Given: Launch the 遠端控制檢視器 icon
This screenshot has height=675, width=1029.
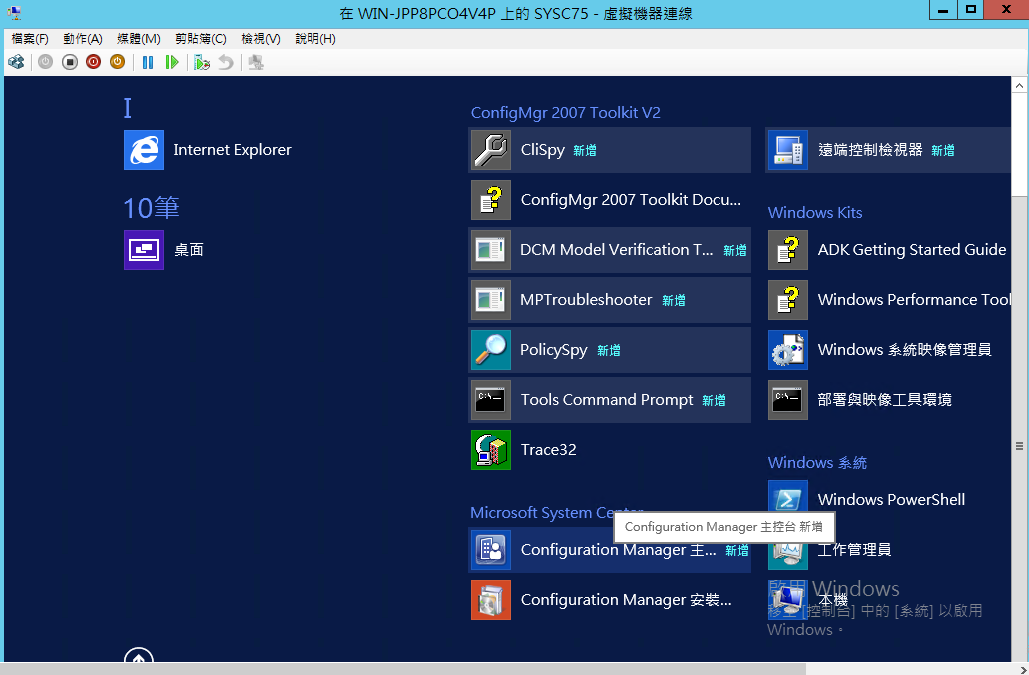Looking at the screenshot, I should (788, 150).
